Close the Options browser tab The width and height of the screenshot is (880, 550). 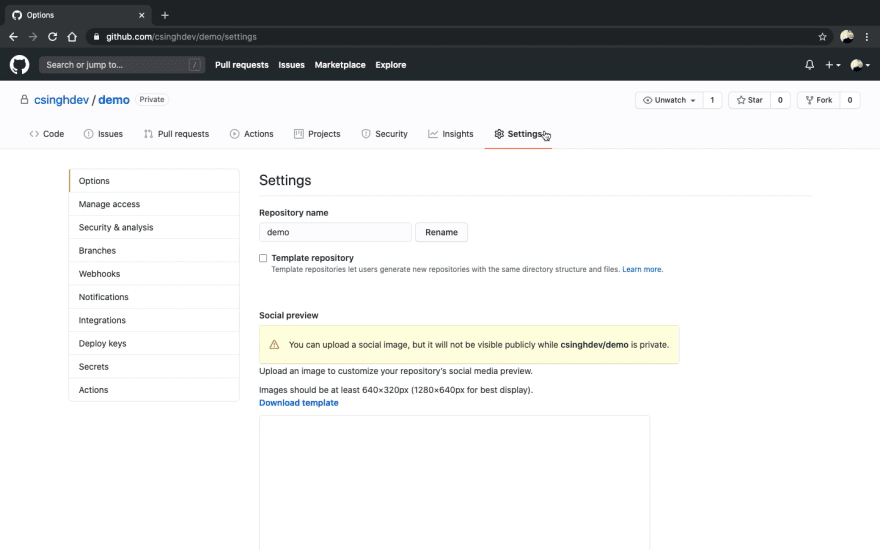click(x=141, y=15)
